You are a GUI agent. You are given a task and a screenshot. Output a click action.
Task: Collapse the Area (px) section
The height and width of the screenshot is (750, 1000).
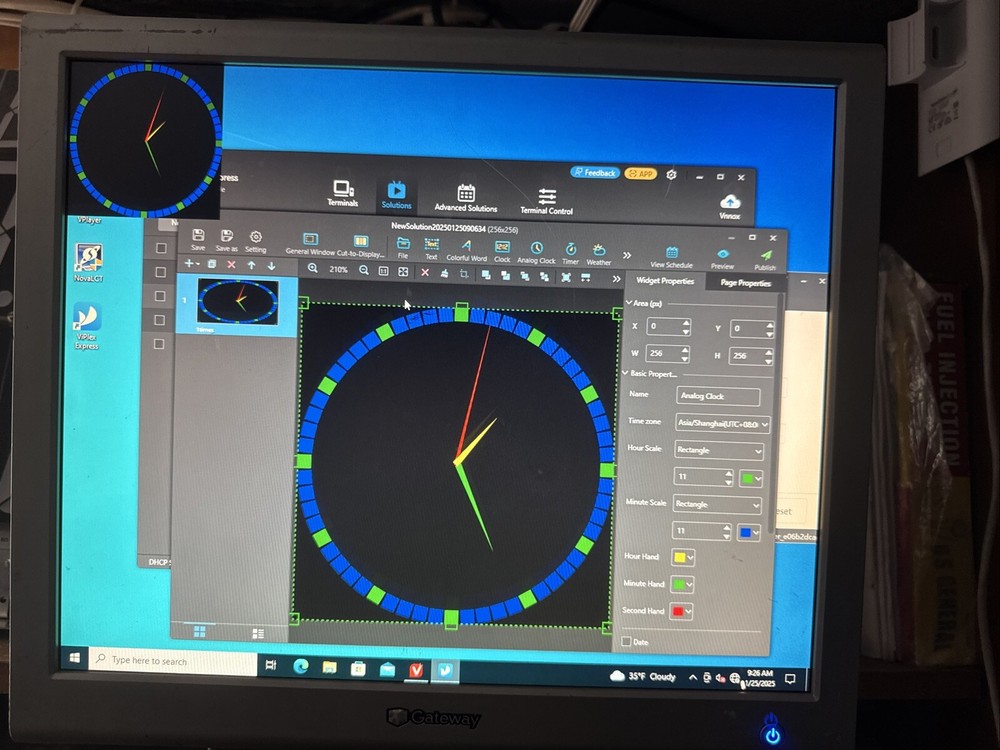(x=631, y=302)
